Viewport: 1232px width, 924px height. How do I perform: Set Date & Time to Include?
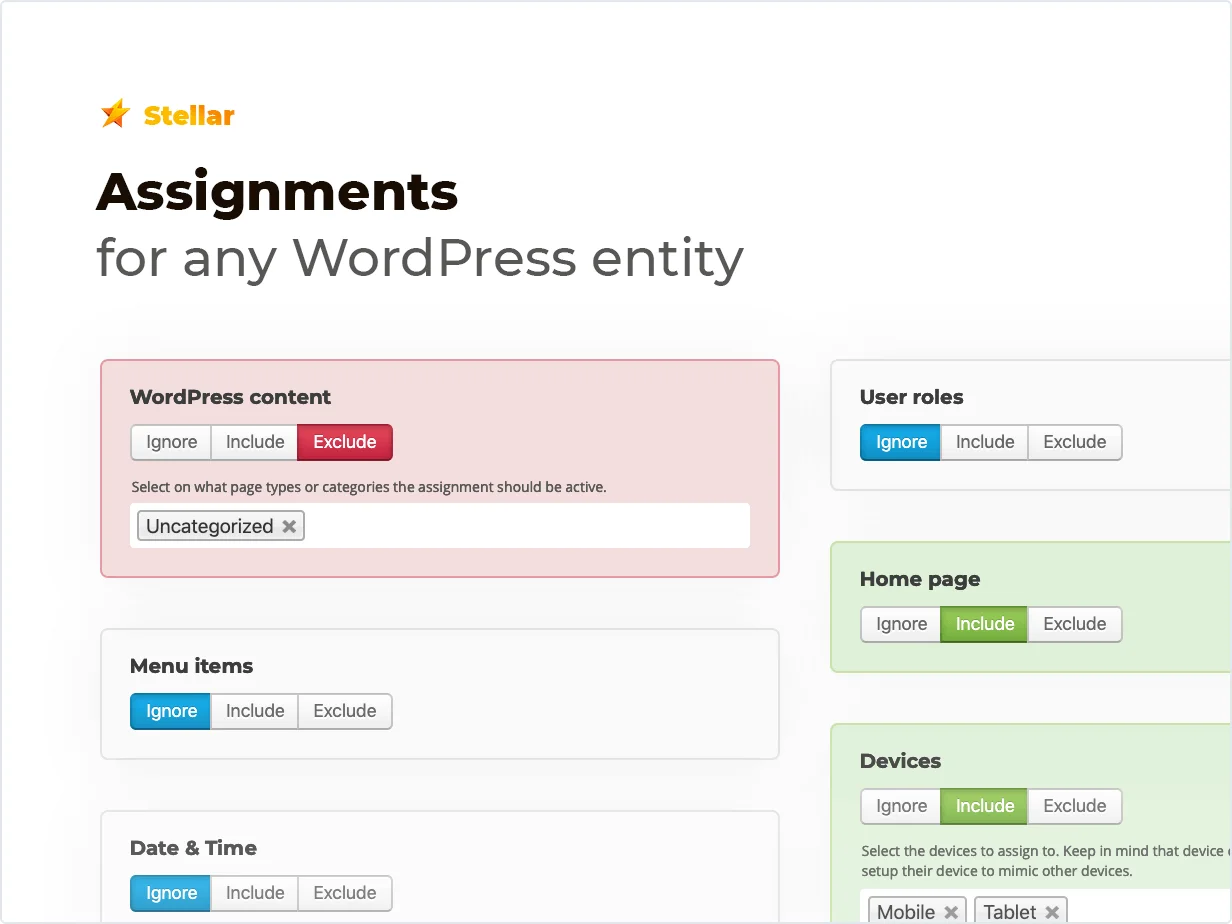(254, 893)
